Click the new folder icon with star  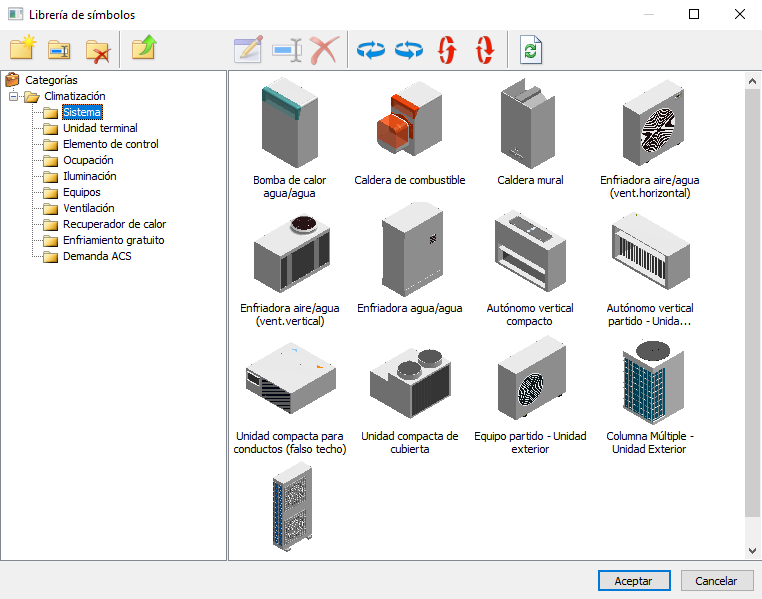[x=22, y=48]
